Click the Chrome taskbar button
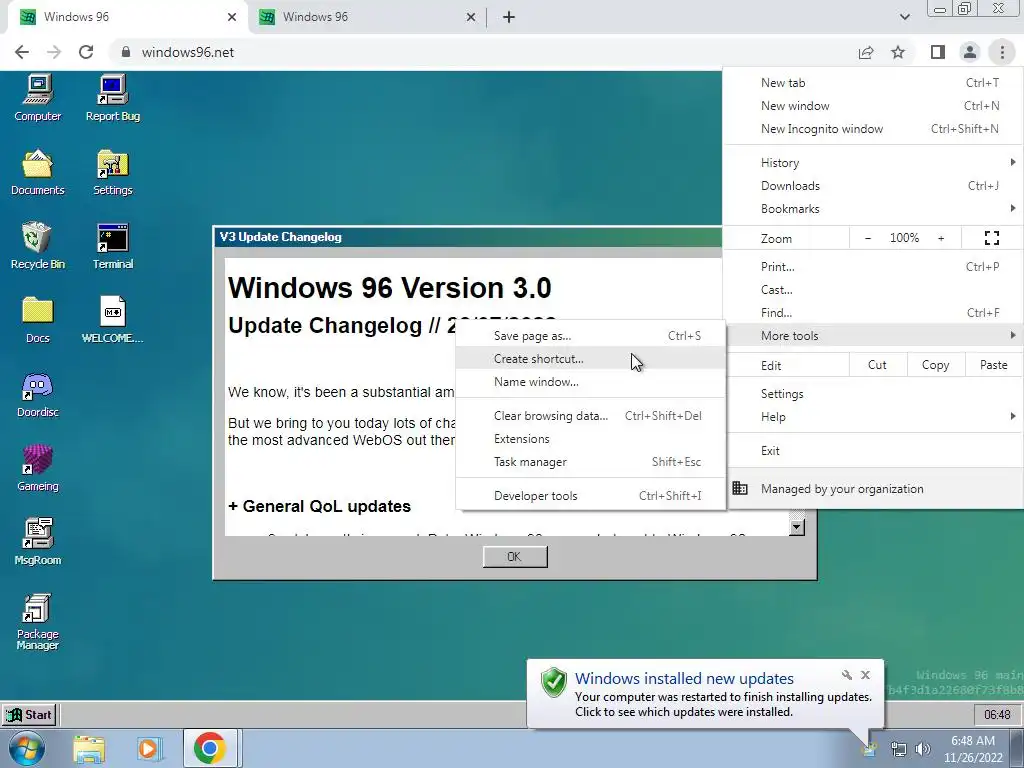This screenshot has width=1024, height=768. coord(210,748)
